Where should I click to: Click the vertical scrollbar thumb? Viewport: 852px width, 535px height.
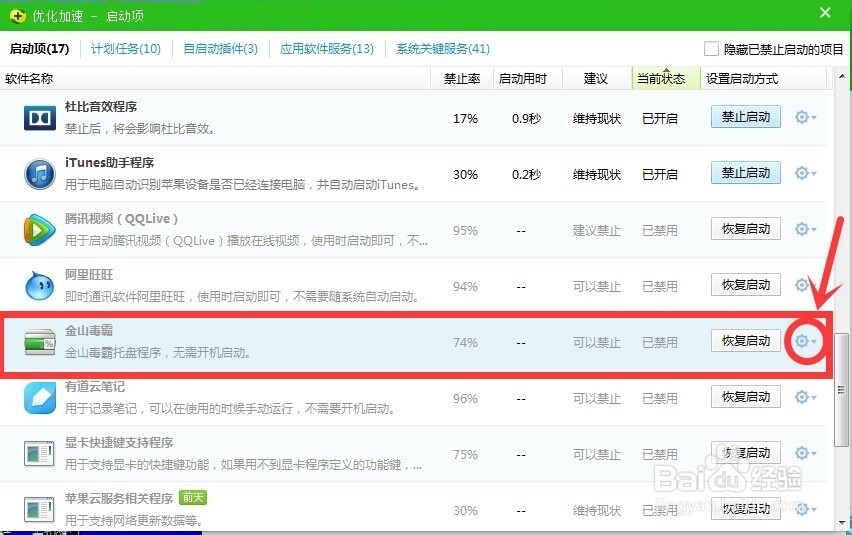[x=841, y=389]
